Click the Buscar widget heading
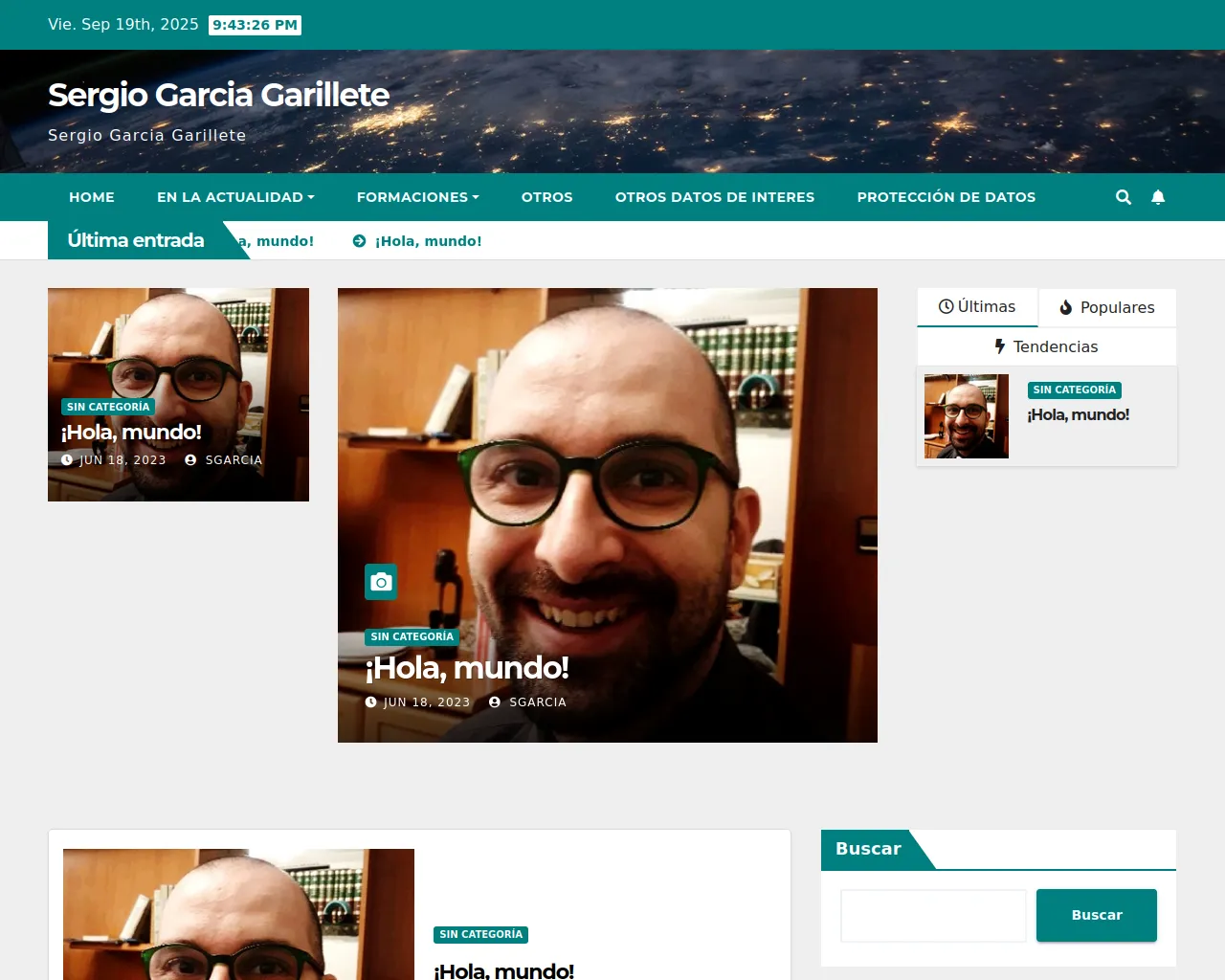Viewport: 1225px width, 980px height. (x=868, y=849)
